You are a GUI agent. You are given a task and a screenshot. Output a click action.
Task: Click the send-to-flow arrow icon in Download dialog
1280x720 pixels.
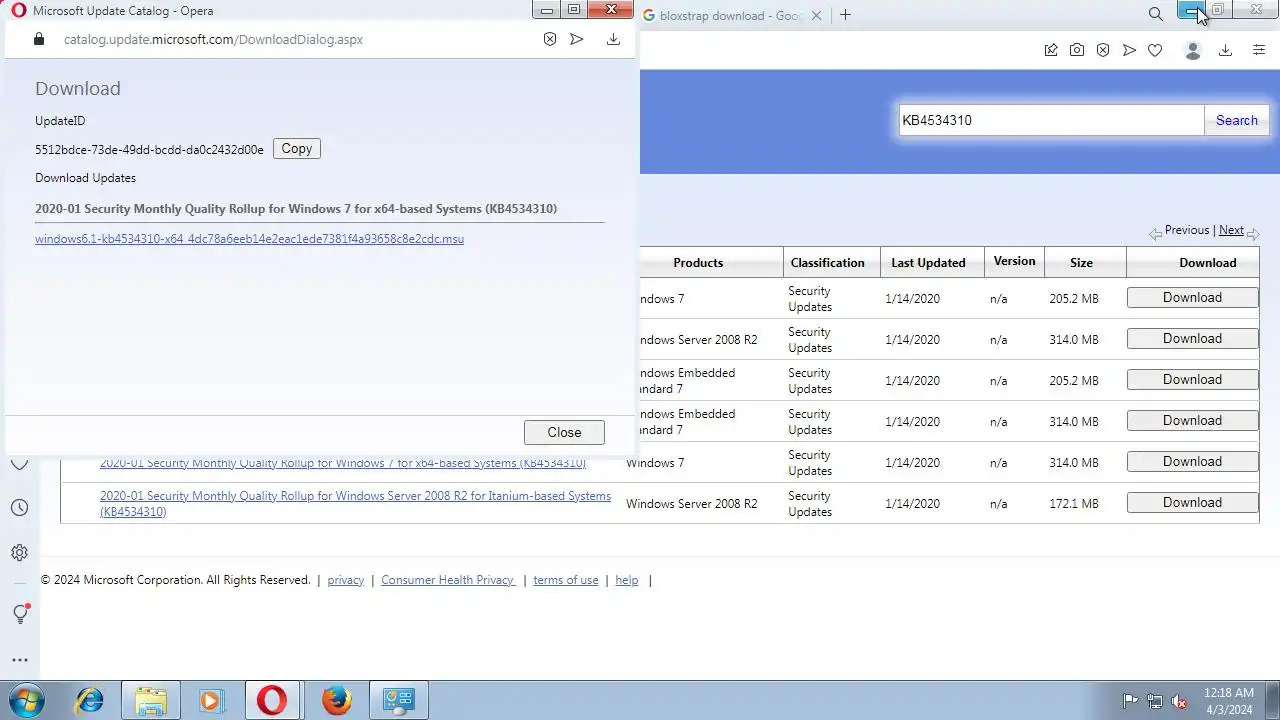point(577,39)
